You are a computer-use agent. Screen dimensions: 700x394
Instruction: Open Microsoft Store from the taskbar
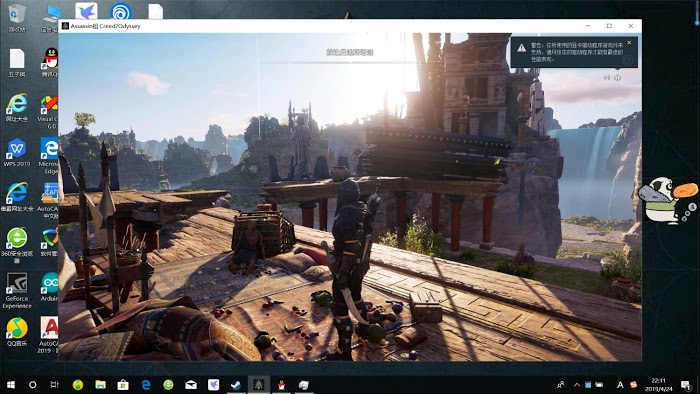(x=123, y=385)
